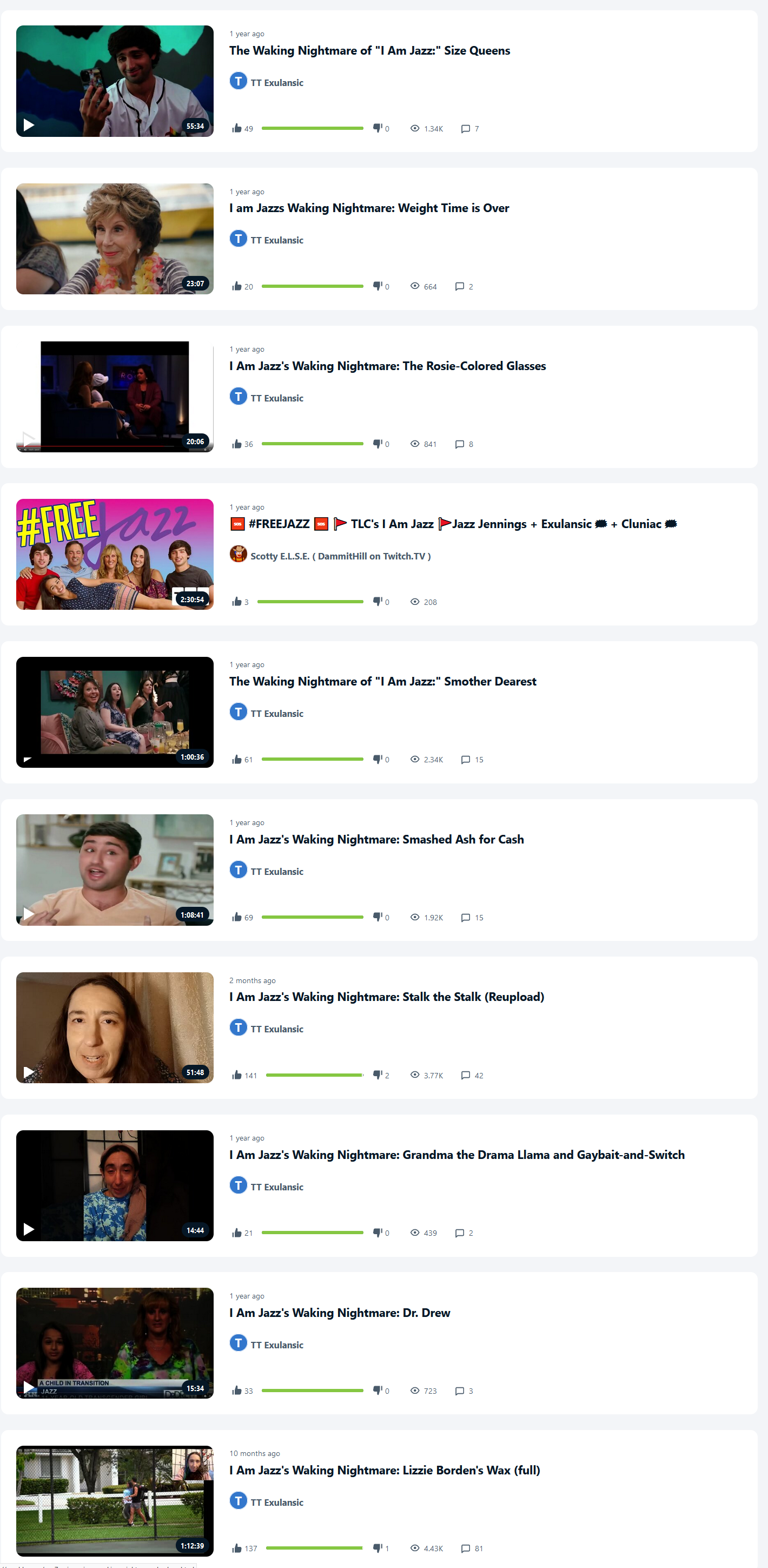This screenshot has width=768, height=1568.
Task: Open "Grandma the Drama Llama" video title
Action: coord(457,1155)
